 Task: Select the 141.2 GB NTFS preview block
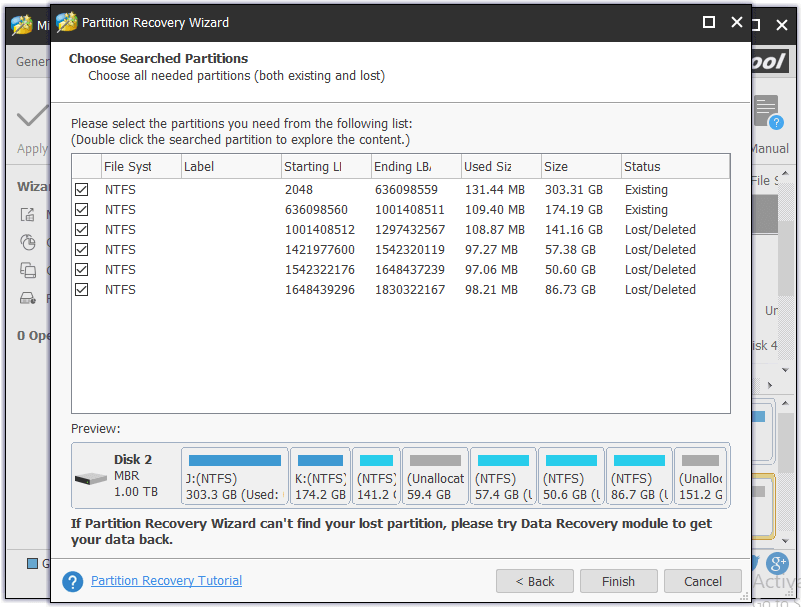tap(376, 476)
